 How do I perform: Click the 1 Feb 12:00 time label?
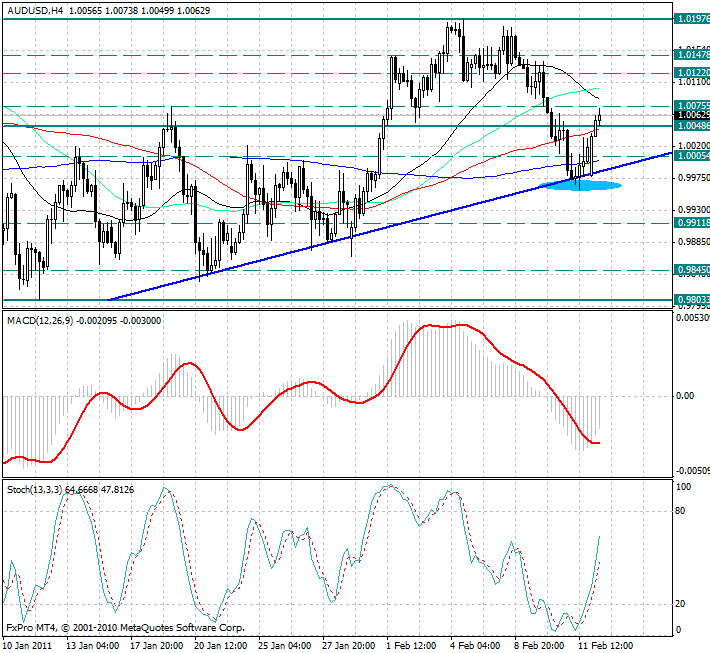pos(411,645)
